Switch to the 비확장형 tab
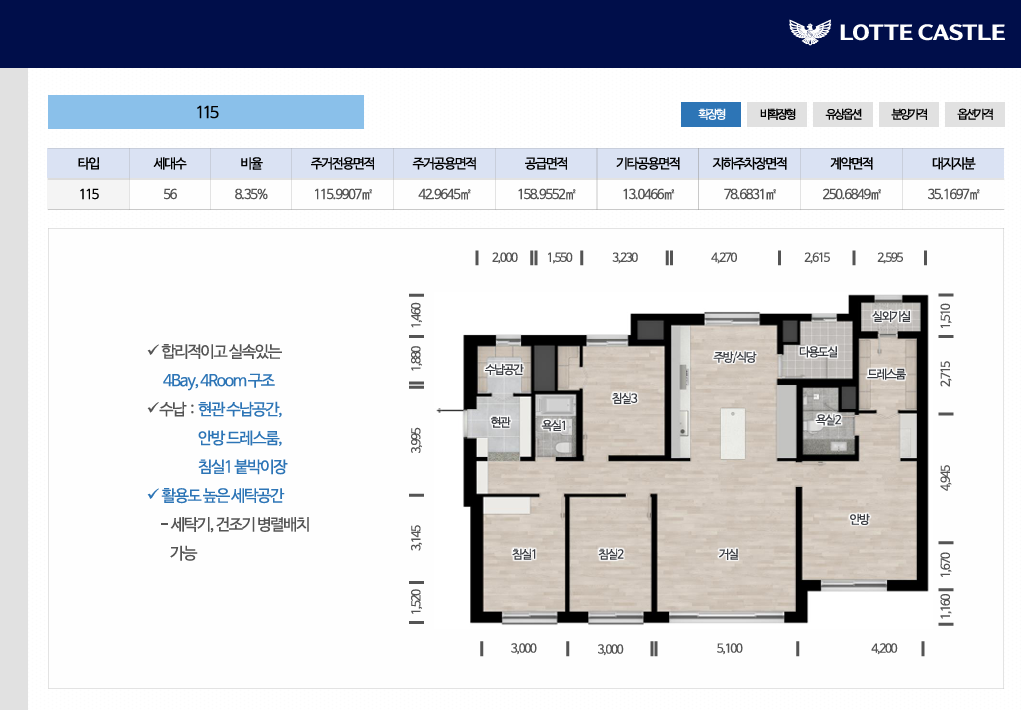Viewport: 1021px width, 710px height. click(777, 114)
